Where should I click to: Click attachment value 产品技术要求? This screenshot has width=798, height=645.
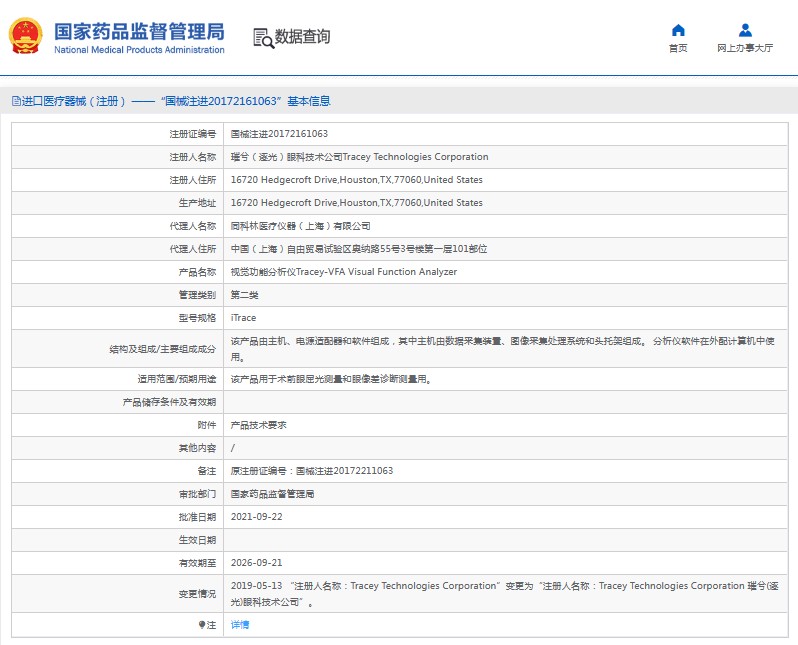tap(259, 425)
